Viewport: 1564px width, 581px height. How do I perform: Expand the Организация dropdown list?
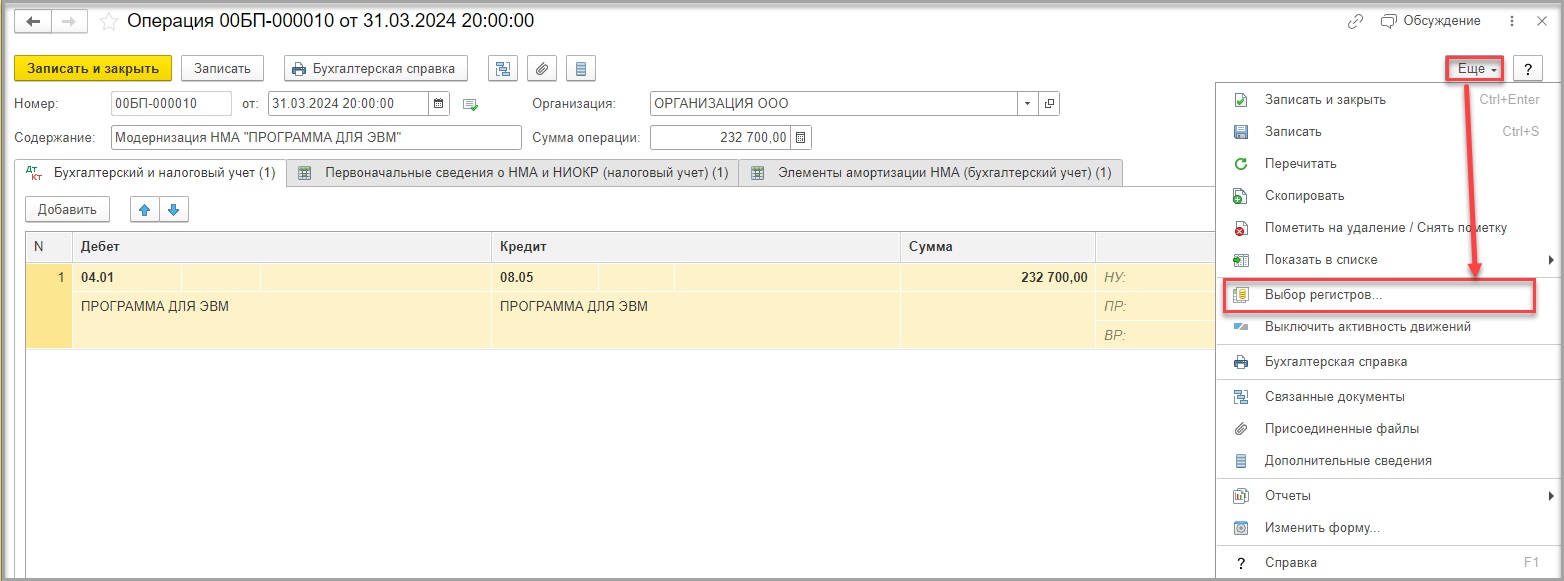(x=1029, y=103)
